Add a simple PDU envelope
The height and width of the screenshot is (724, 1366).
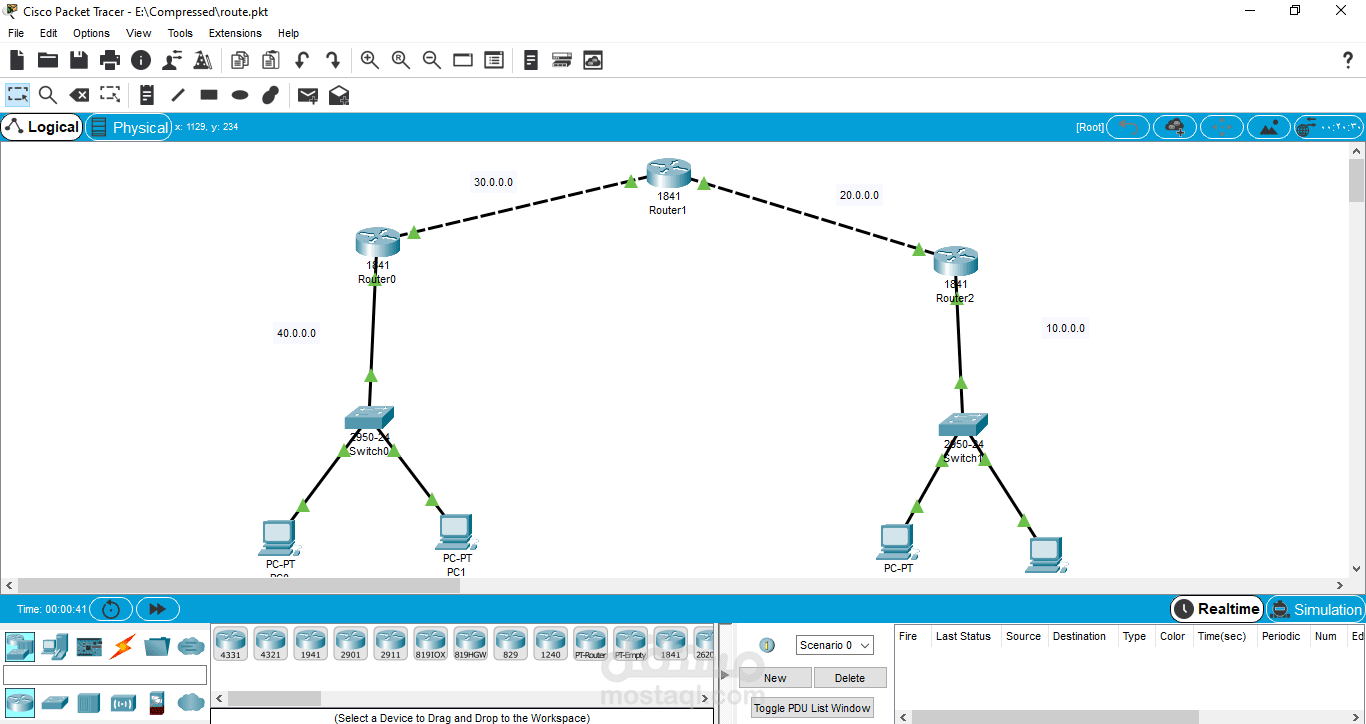[x=308, y=95]
